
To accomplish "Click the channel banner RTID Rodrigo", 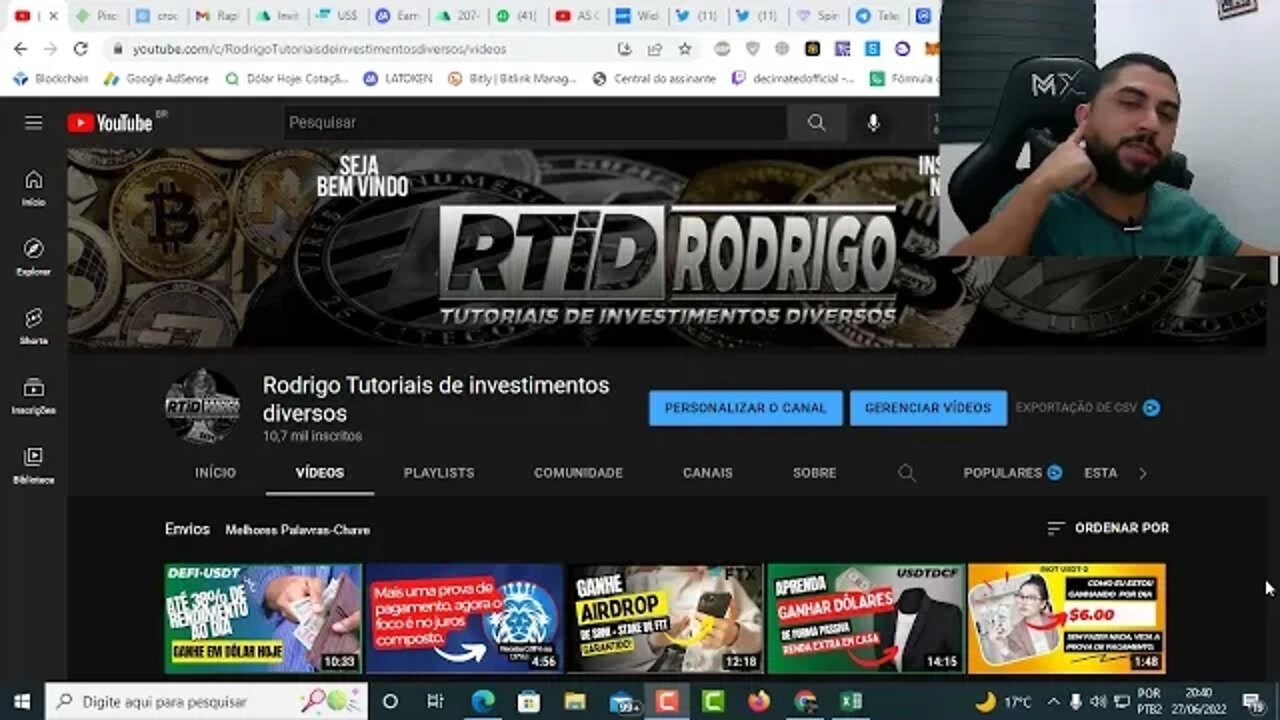I will tap(666, 248).
